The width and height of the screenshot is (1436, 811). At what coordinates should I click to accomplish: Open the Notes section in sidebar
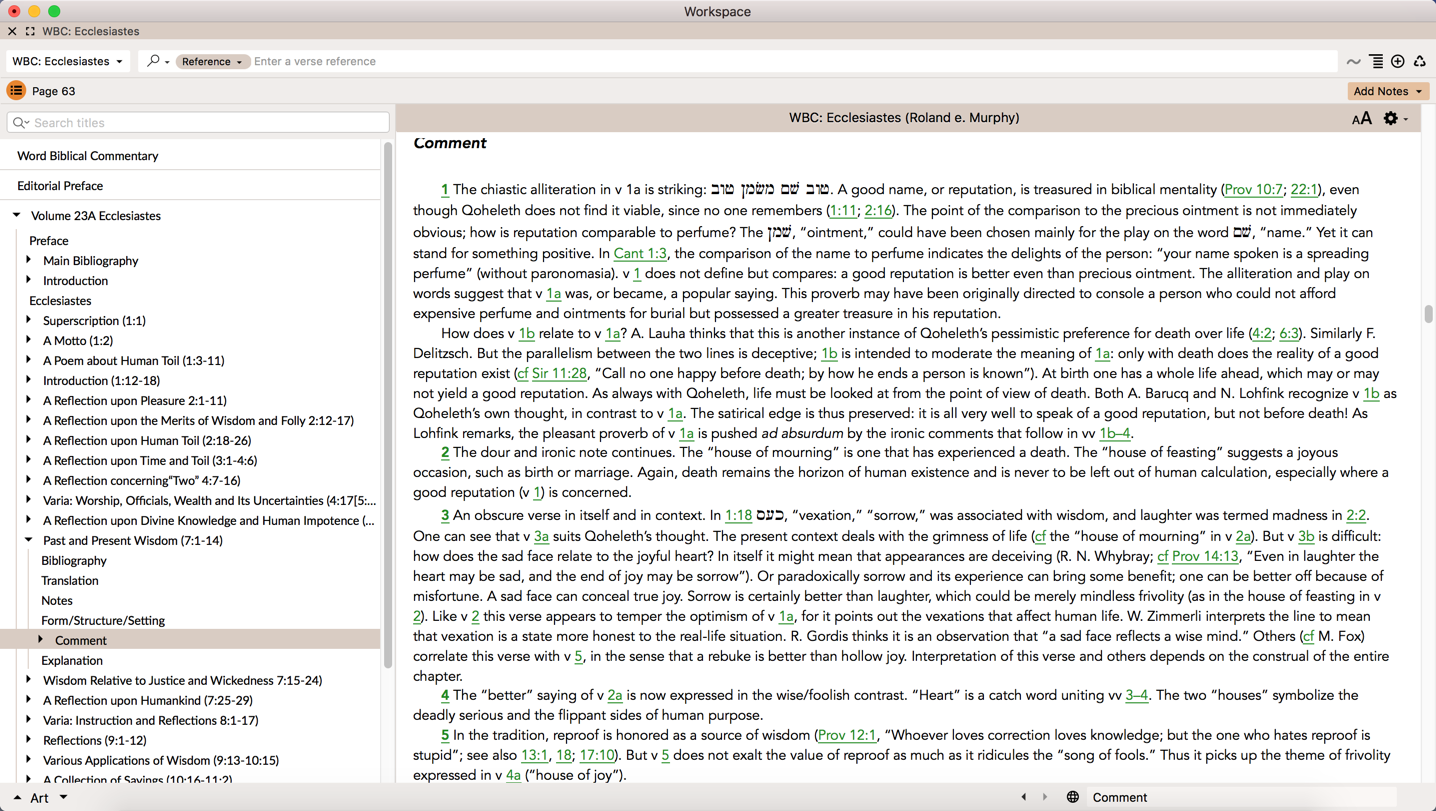pos(57,601)
